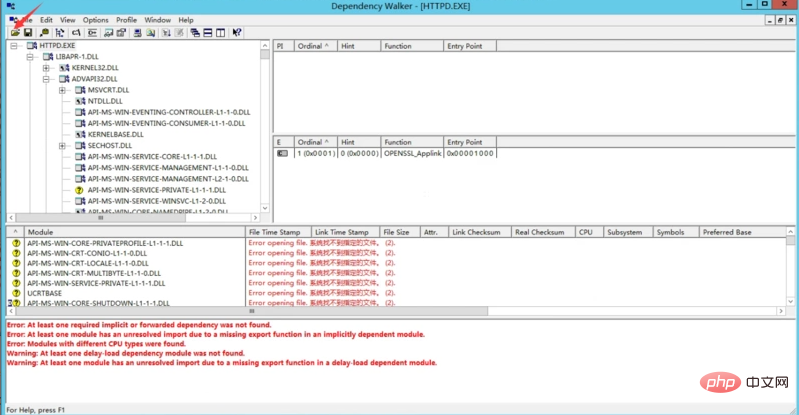Viewport: 799px width, 415px height.
Task: Sort by the File Size column header
Action: pos(400,232)
